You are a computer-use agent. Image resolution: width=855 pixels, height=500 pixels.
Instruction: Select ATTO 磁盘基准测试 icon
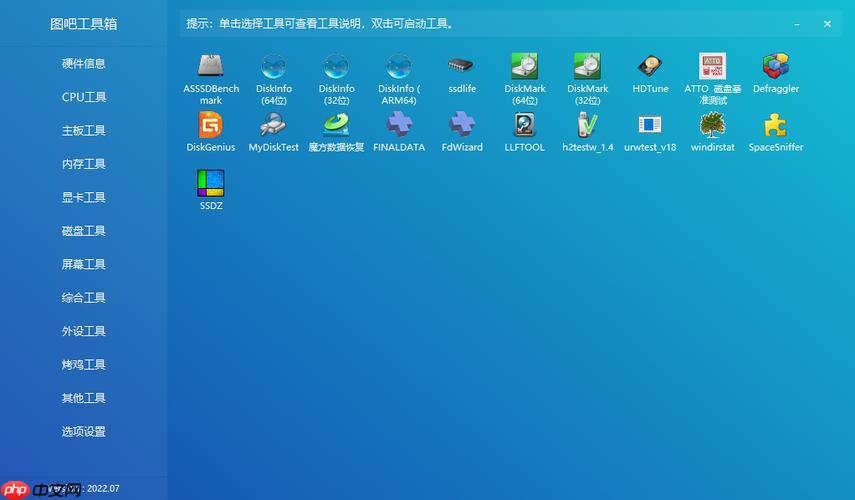713,66
